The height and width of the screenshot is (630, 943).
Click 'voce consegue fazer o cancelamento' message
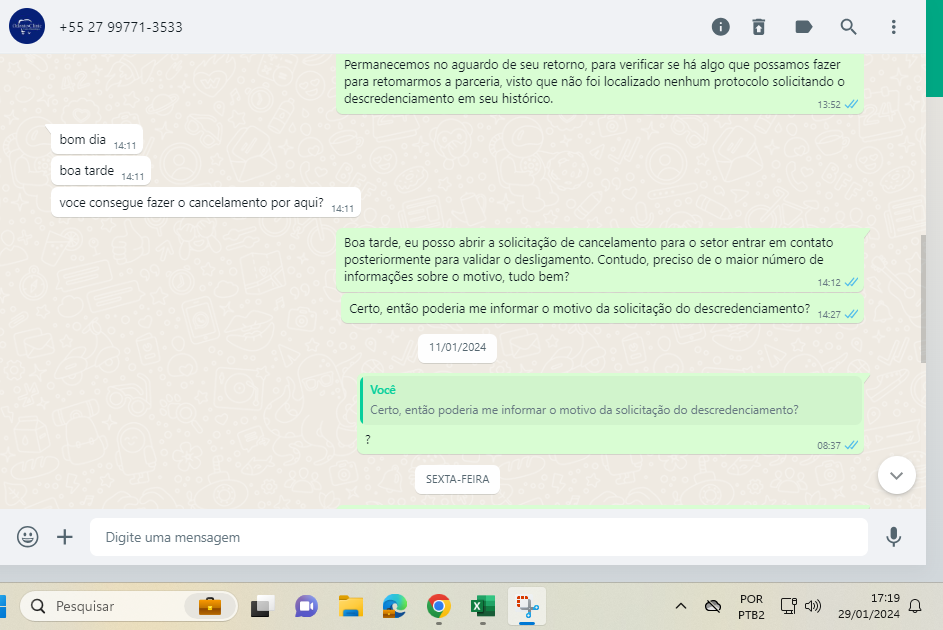click(206, 203)
